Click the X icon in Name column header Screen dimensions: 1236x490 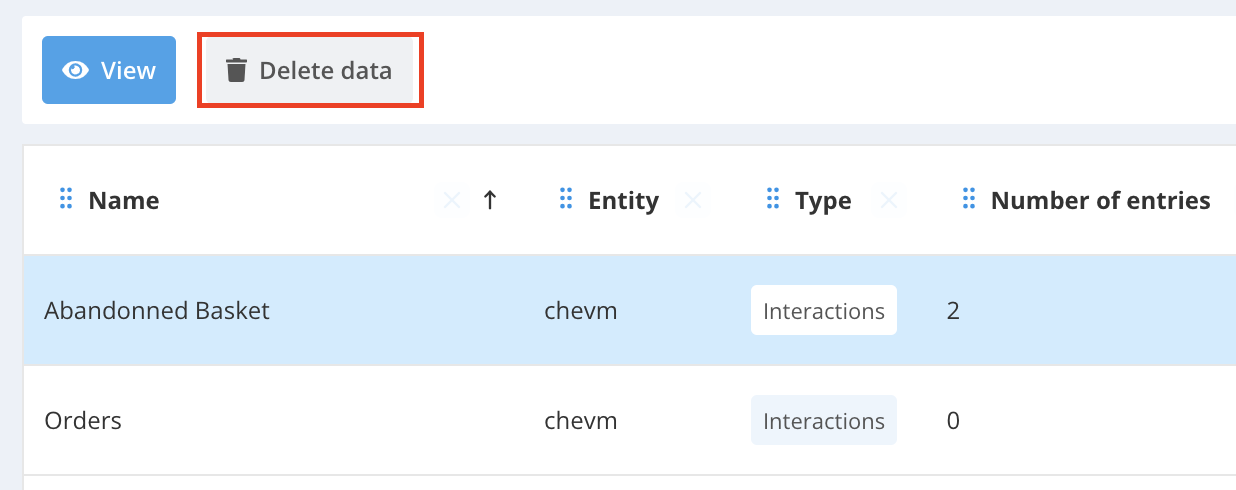(452, 201)
